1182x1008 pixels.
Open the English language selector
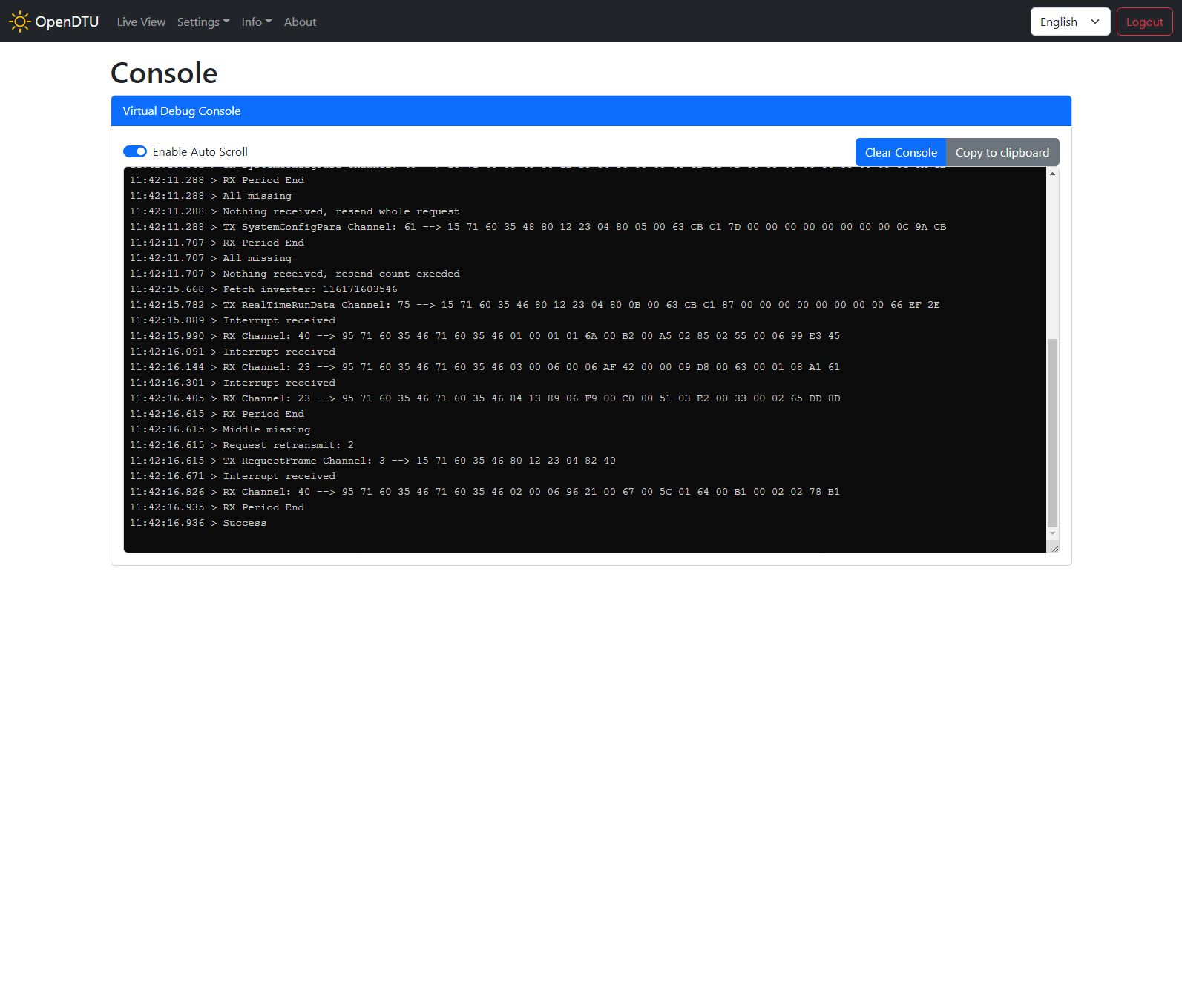pos(1069,22)
